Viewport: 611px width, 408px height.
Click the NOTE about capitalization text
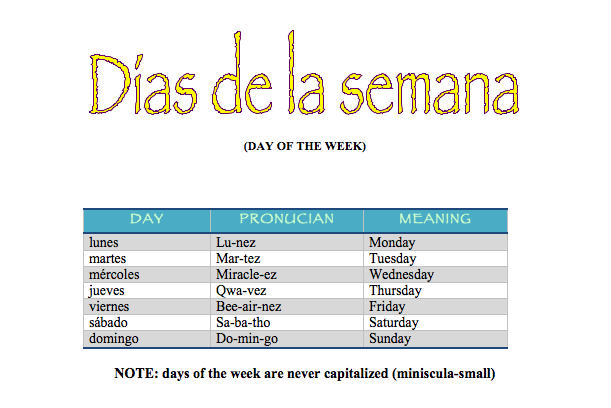[x=305, y=374]
